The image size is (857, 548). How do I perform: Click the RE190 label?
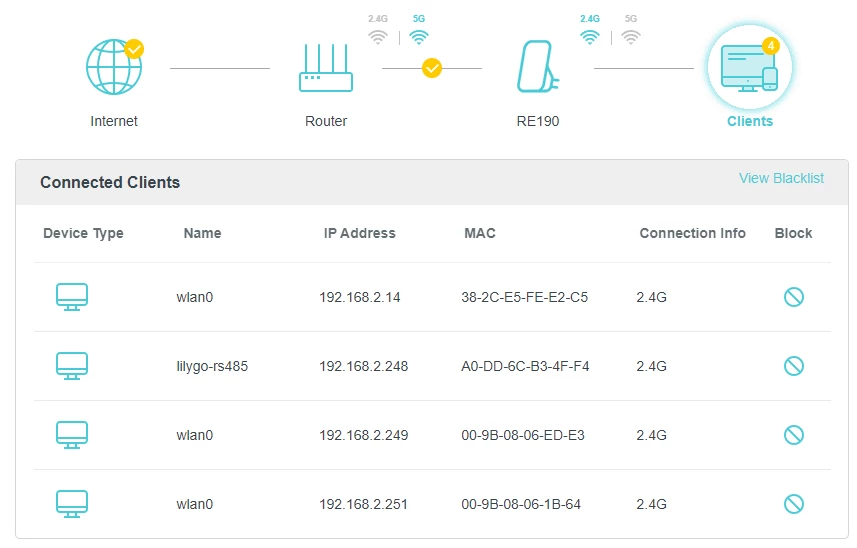point(537,121)
